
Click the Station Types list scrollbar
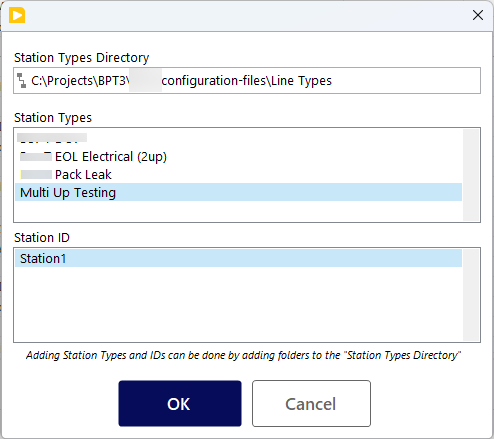[471, 175]
